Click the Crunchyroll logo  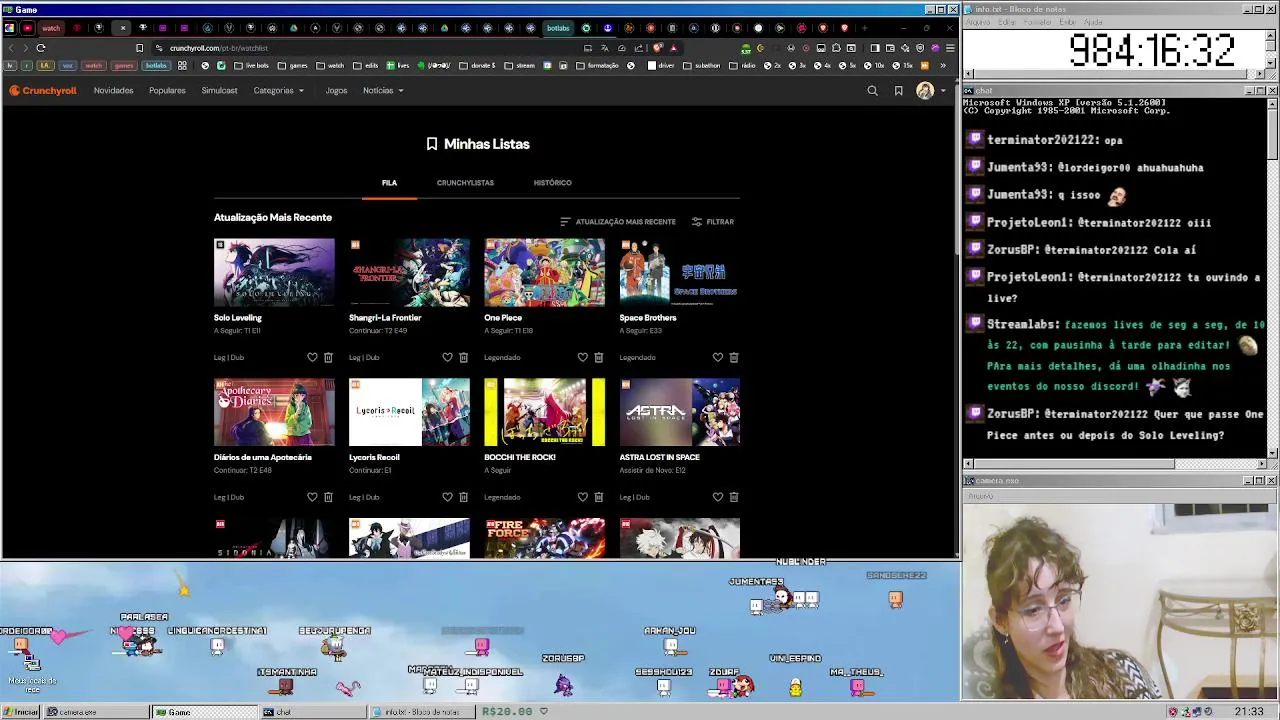43,91
